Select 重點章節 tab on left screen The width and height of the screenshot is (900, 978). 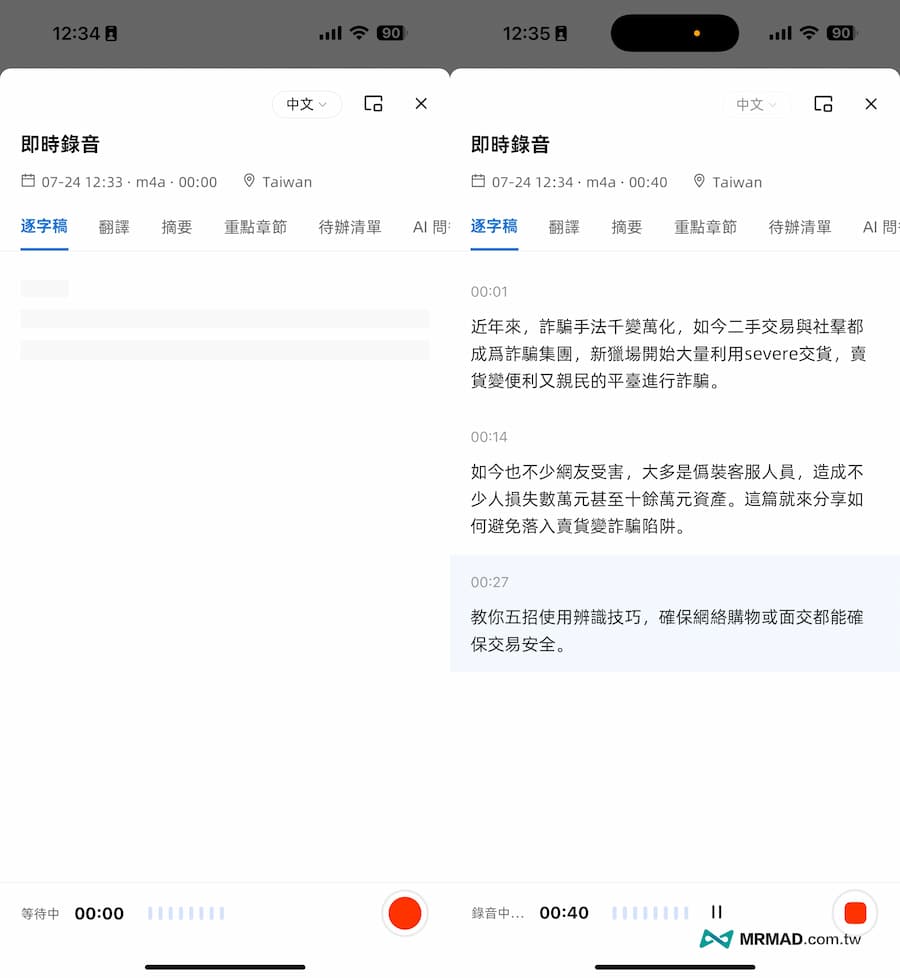(x=255, y=227)
